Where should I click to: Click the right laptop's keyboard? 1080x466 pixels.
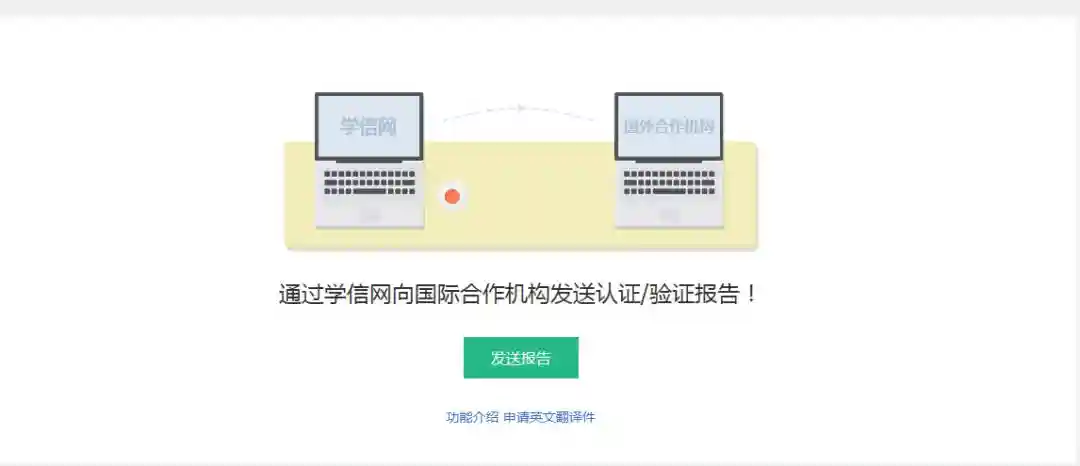point(669,182)
